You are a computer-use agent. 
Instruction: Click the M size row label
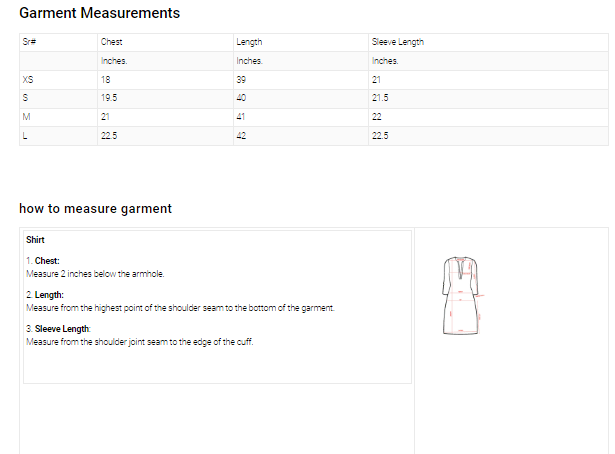click(x=25, y=117)
